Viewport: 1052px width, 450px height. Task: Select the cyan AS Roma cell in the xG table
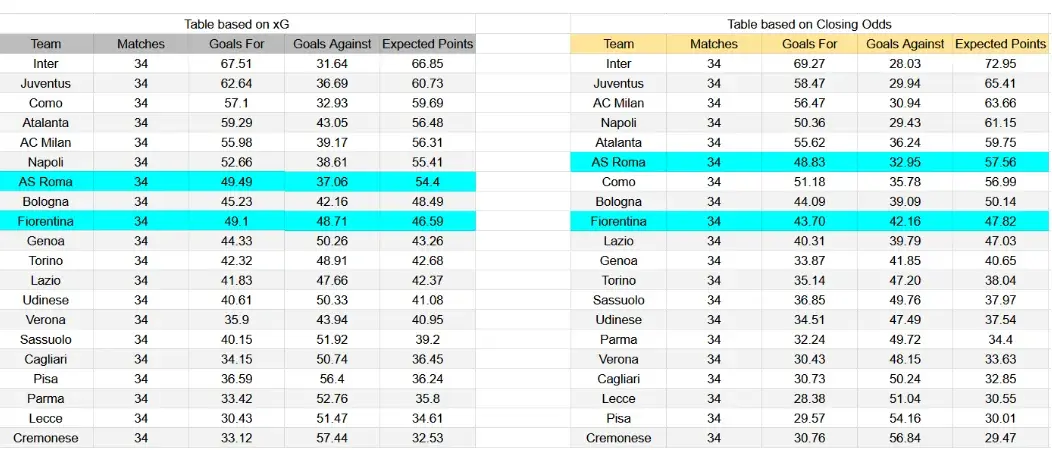click(x=46, y=182)
